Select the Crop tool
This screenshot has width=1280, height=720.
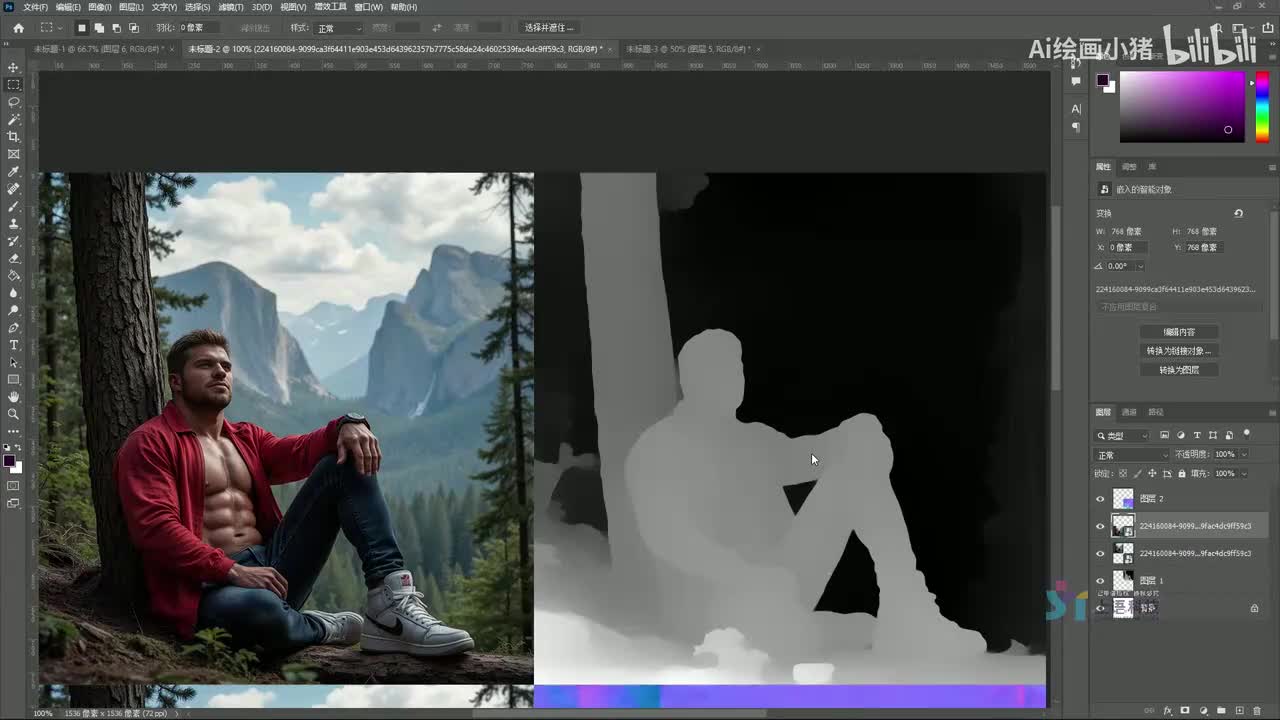coord(13,137)
